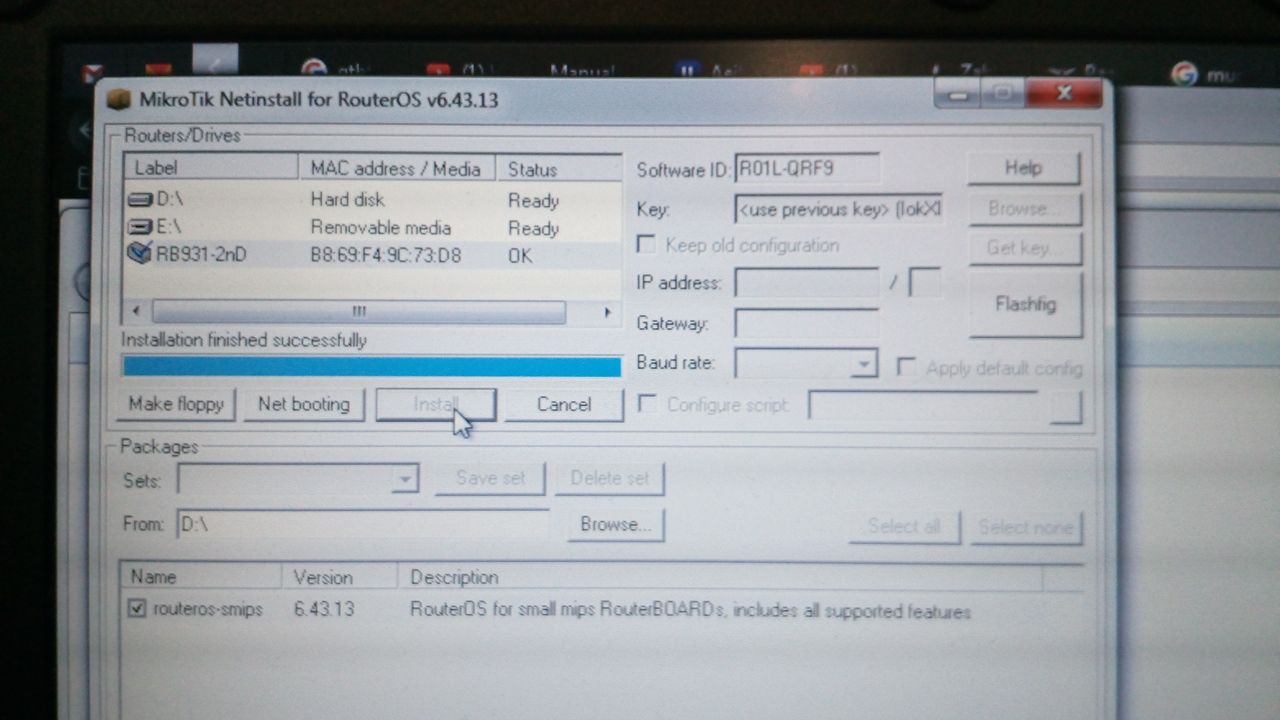Maximize the Netinstall window

click(x=1002, y=94)
